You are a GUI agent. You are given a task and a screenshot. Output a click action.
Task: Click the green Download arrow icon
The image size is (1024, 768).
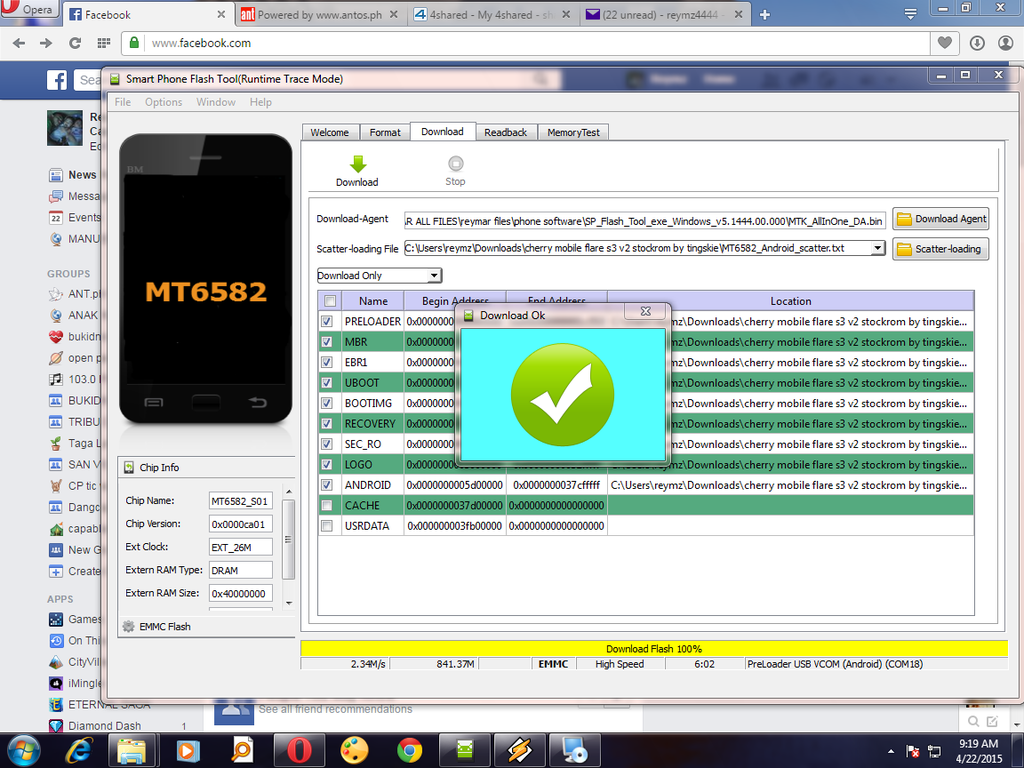[357, 165]
